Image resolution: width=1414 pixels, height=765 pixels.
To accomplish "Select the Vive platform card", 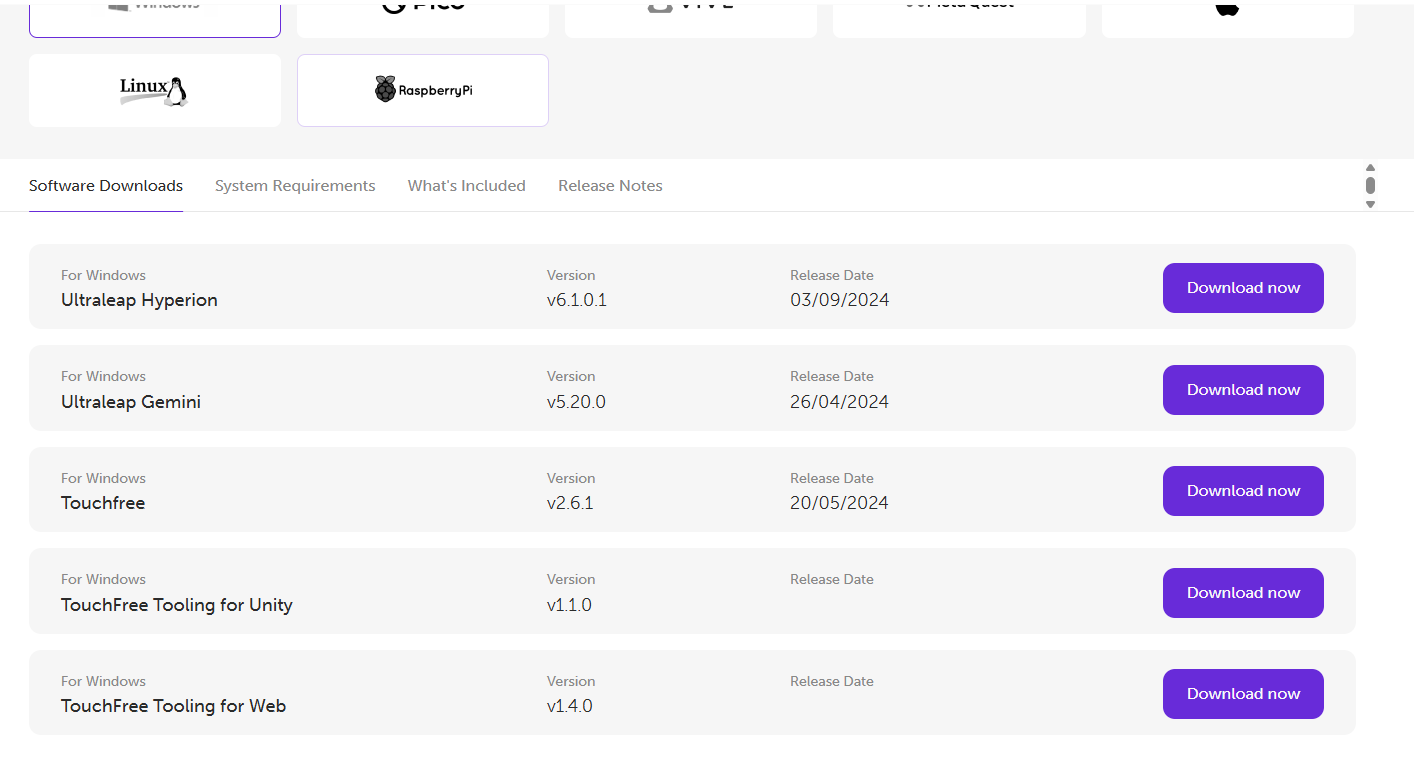I will [x=690, y=15].
